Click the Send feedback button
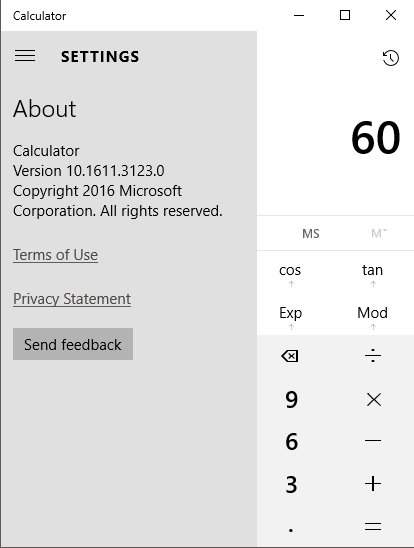Viewport: 414px width, 548px height. coord(73,344)
